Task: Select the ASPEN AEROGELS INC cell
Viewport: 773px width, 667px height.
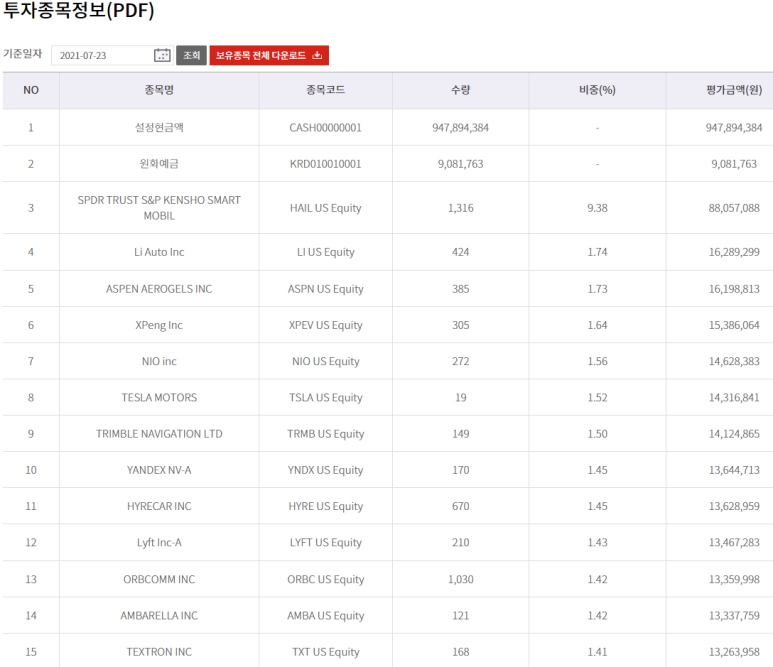Action: pos(159,289)
